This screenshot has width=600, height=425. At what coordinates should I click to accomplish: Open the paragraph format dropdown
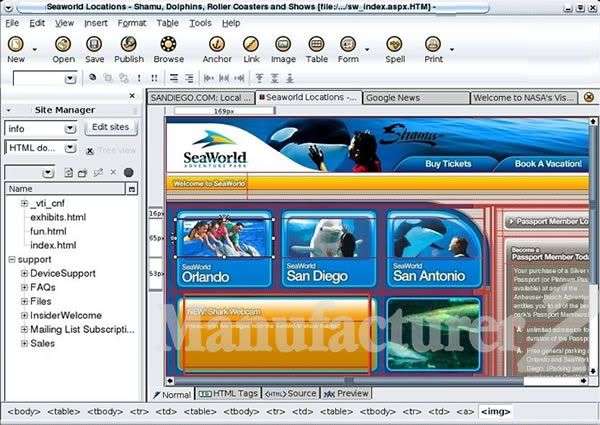click(x=70, y=79)
